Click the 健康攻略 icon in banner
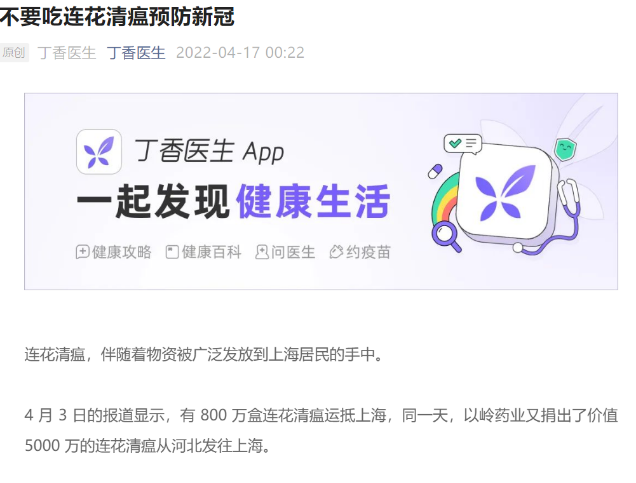The width and height of the screenshot is (636, 483). coord(82,252)
